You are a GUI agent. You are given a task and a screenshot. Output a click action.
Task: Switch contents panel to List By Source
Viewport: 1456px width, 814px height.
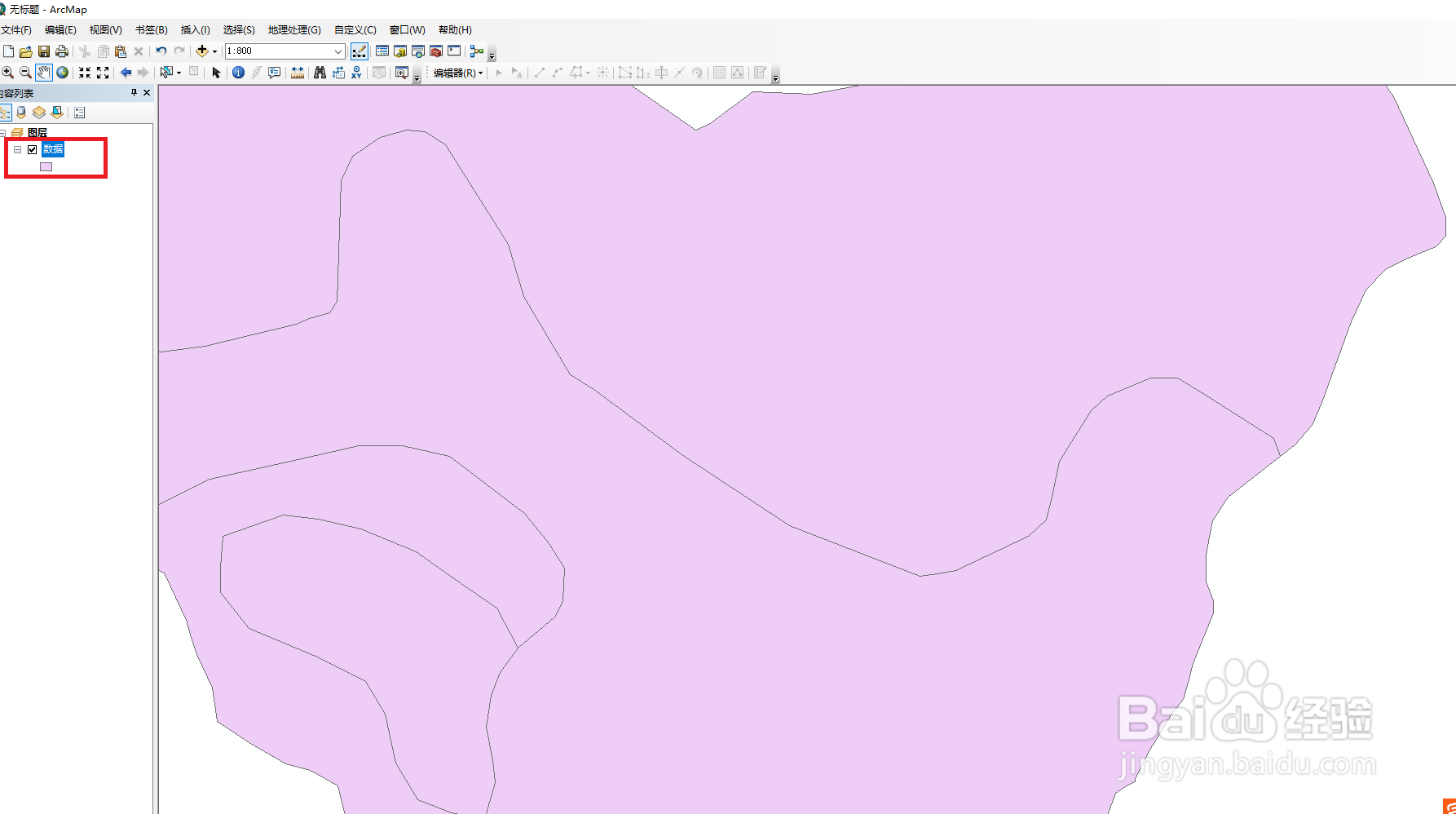tap(20, 113)
